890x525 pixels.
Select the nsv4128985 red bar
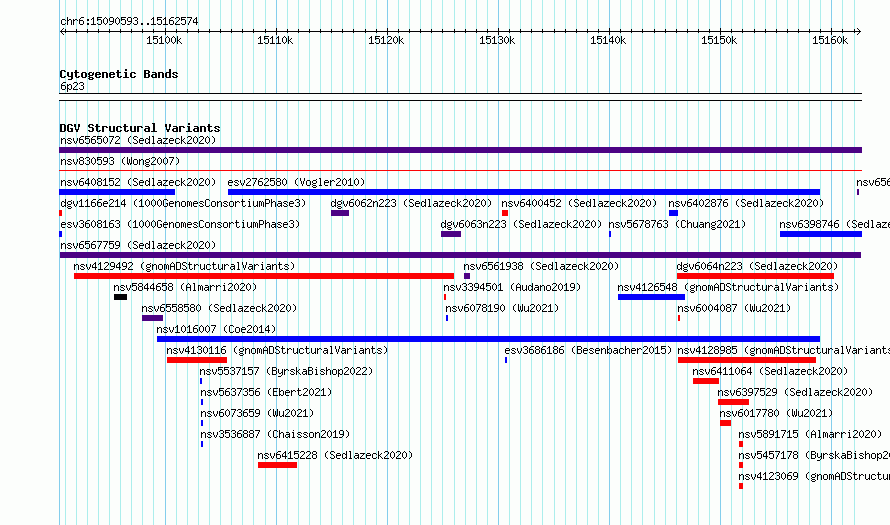pyautogui.click(x=747, y=360)
